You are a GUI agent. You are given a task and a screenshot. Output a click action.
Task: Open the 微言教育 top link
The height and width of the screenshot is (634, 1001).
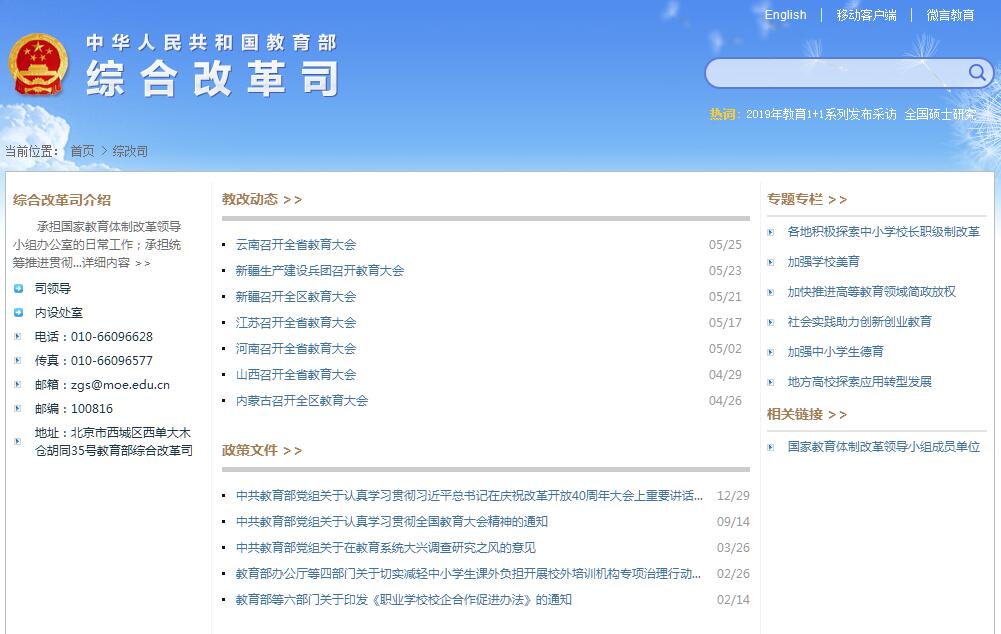pos(950,15)
